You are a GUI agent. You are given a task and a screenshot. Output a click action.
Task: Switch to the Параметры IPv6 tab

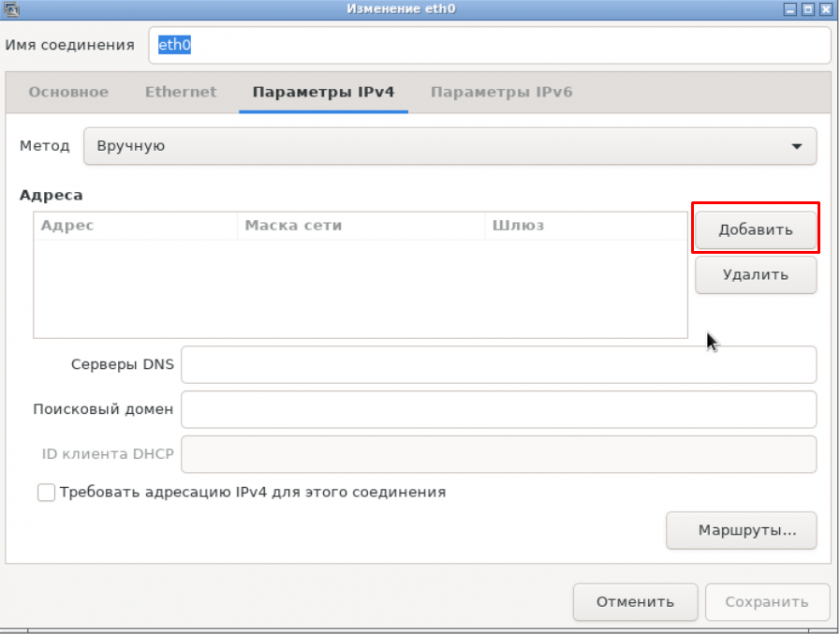pos(501,92)
